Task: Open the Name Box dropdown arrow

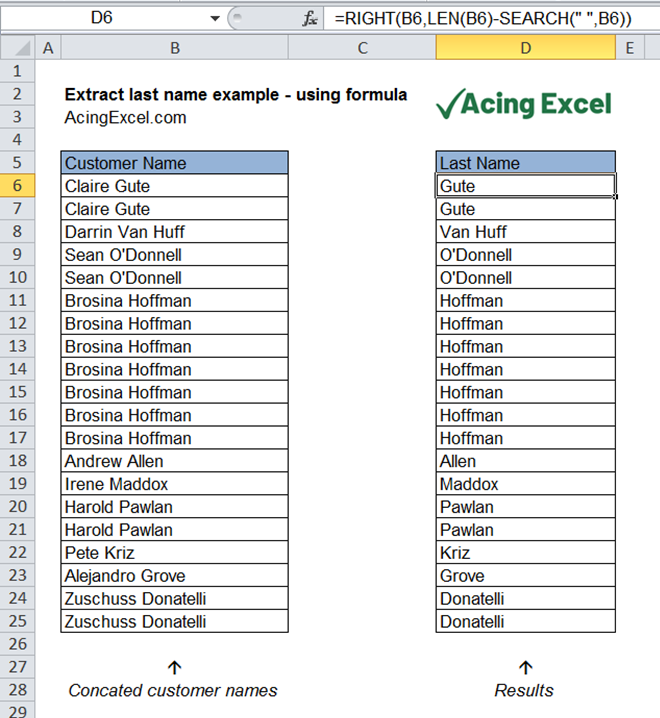Action: coord(214,19)
